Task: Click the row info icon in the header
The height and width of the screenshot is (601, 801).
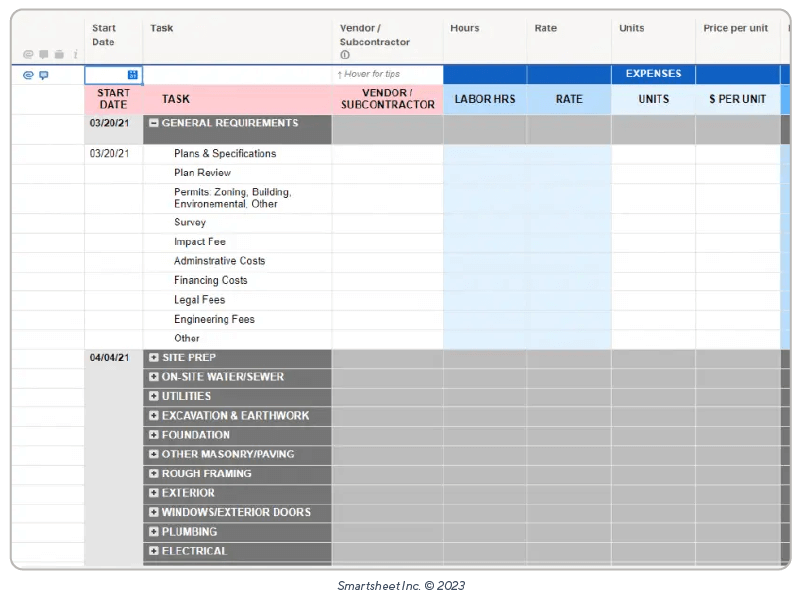Action: (x=74, y=53)
